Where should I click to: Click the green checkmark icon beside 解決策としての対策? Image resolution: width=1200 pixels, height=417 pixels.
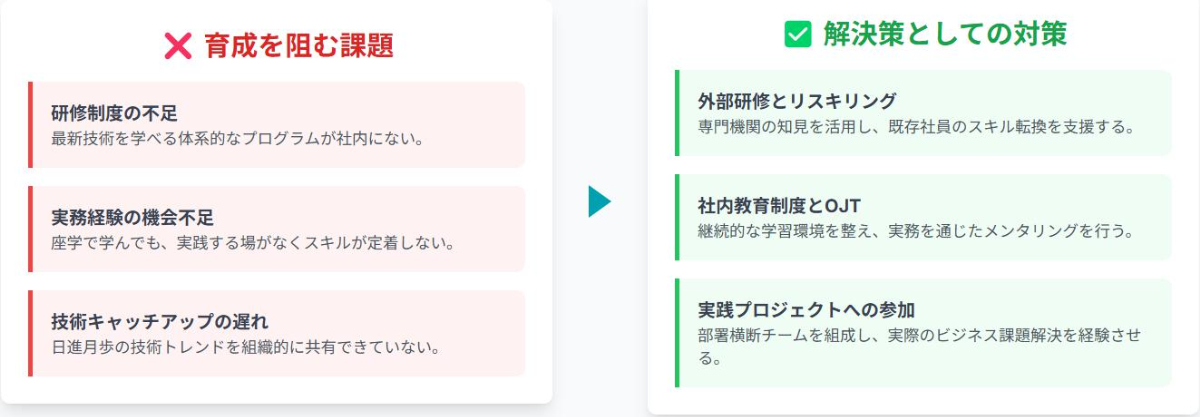point(797,35)
